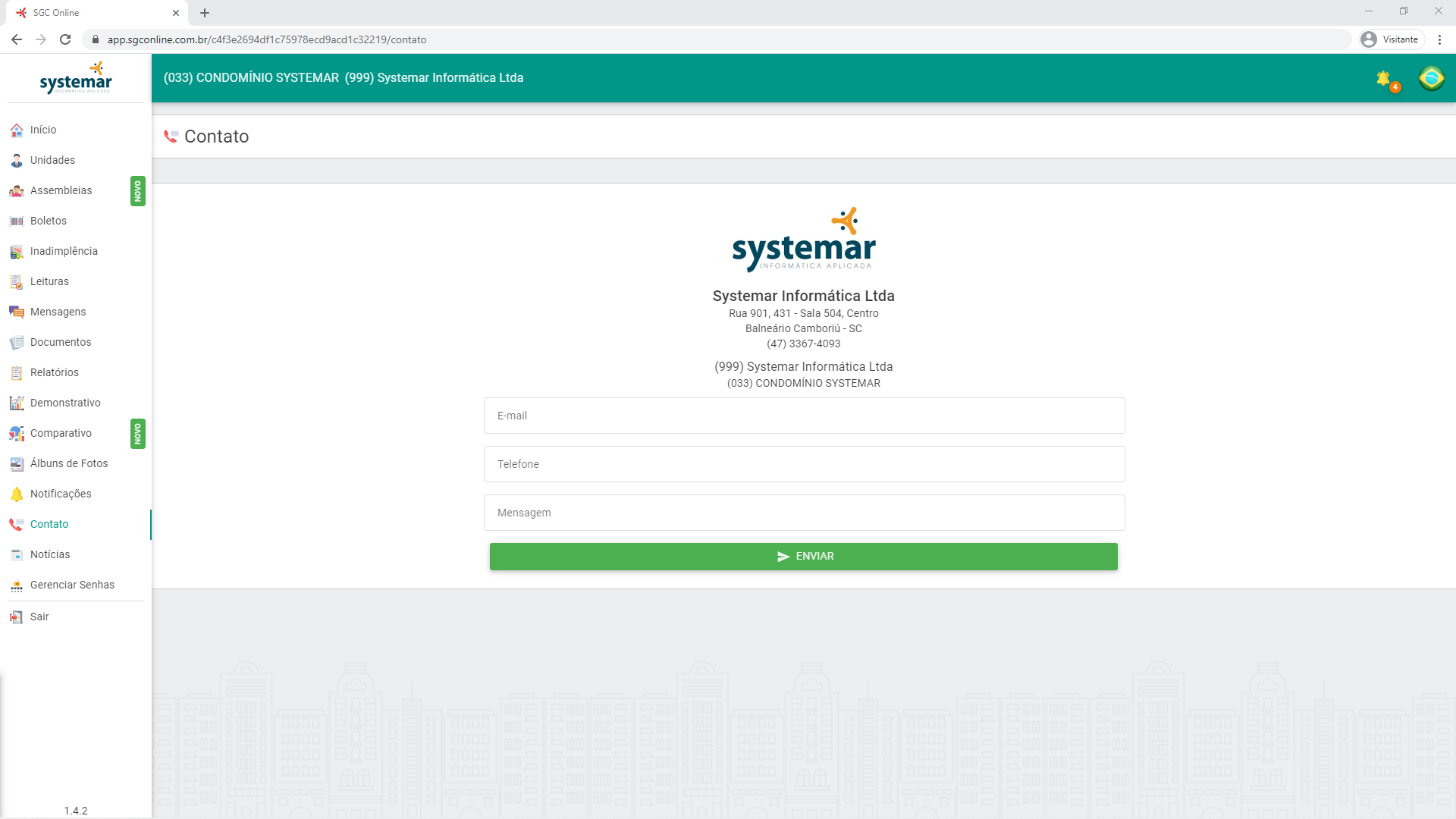Click the Boletos barcode icon
The width and height of the screenshot is (1456, 819).
tap(17, 221)
